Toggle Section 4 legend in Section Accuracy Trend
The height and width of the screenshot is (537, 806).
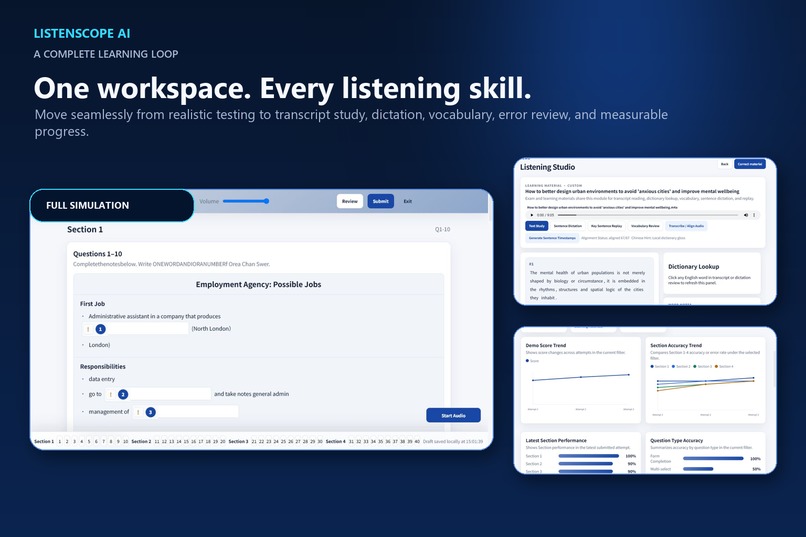click(724, 366)
